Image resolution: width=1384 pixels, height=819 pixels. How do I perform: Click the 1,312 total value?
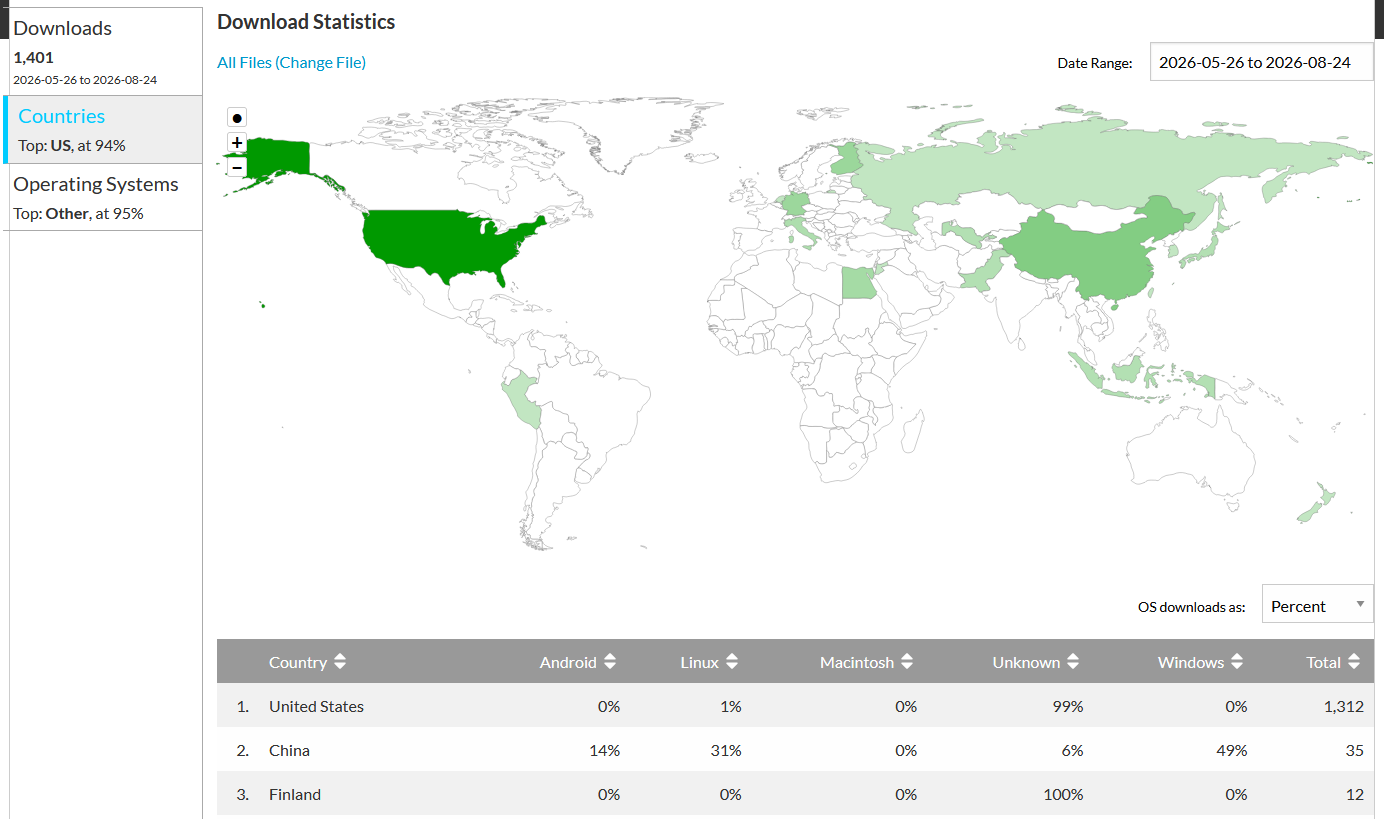pos(1343,706)
